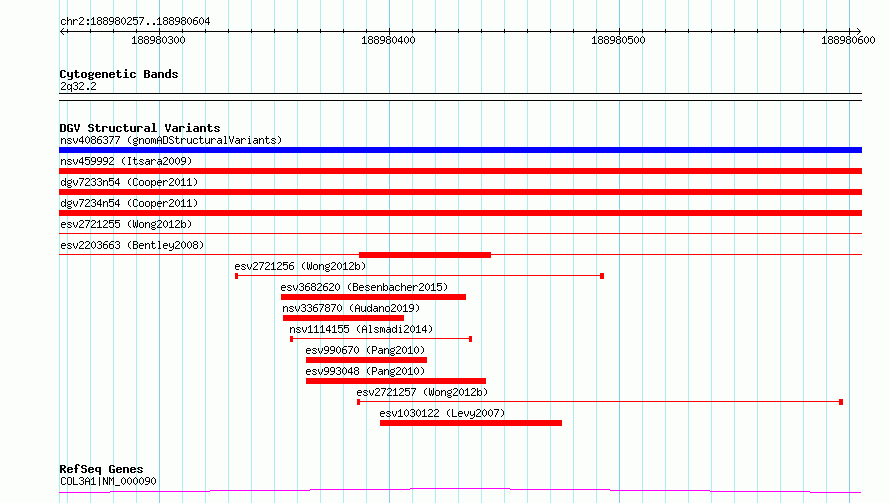Viewport: 890px width, 503px height.
Task: Click the nsv1114155 right endpoint marker
Action: (471, 339)
